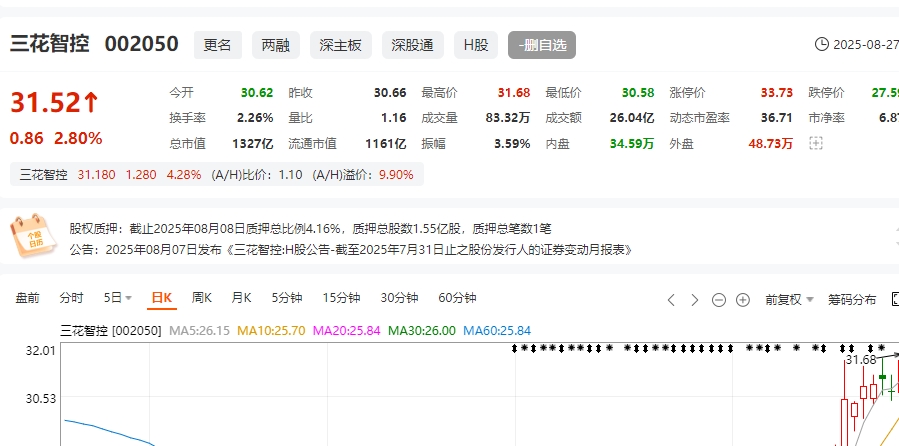Click the MA20:25.84 indicator label
899x446 pixels.
pyautogui.click(x=346, y=331)
